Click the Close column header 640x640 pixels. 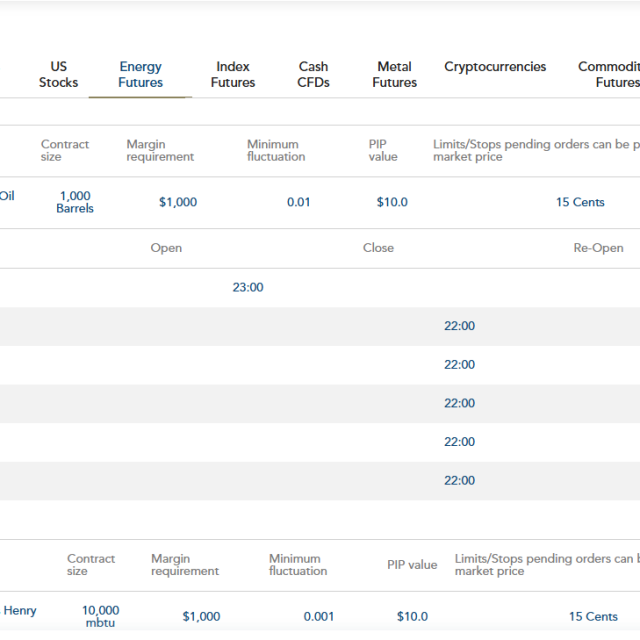tap(378, 248)
